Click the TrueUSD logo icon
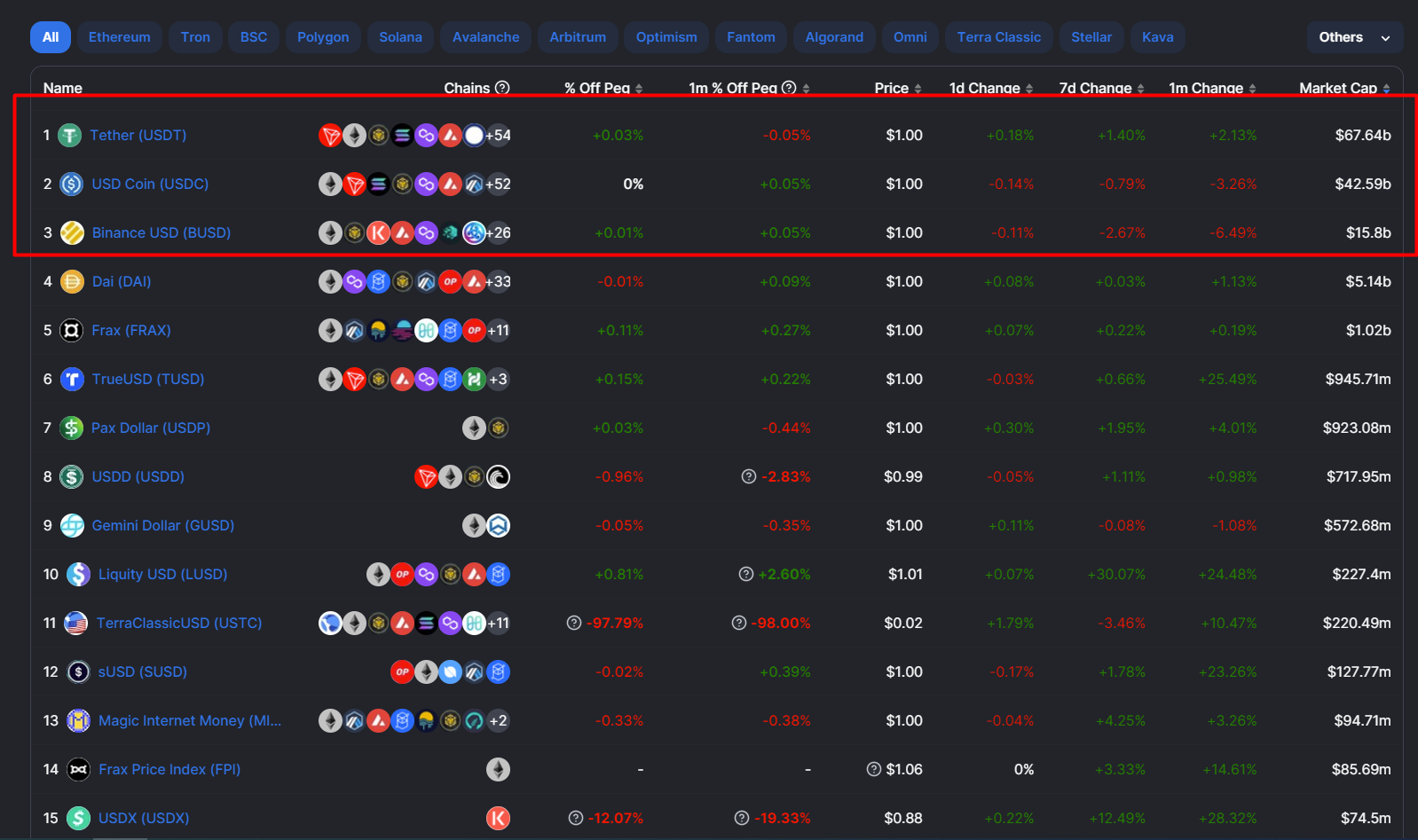The height and width of the screenshot is (840, 1418). coord(72,380)
